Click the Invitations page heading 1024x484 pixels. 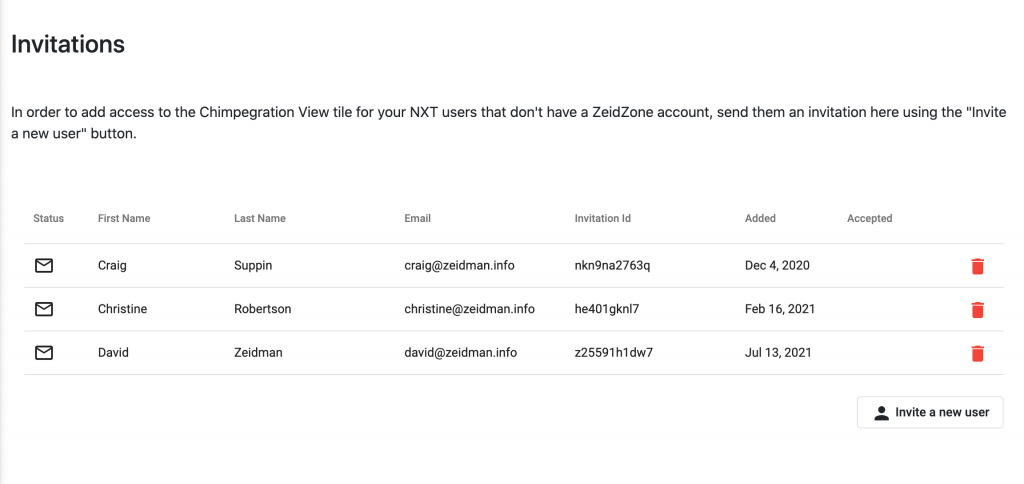click(x=68, y=44)
